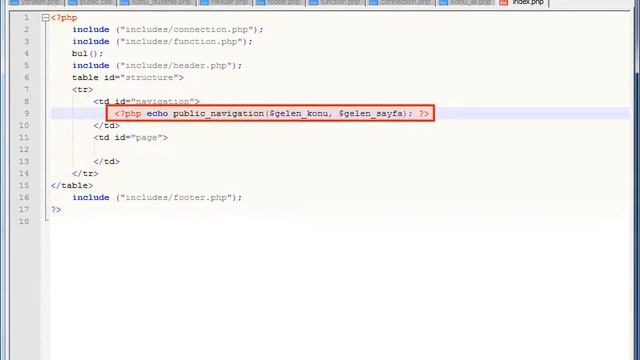640x360 pixels.
Task: Click the includes/header.php include line
Action: (x=157, y=65)
